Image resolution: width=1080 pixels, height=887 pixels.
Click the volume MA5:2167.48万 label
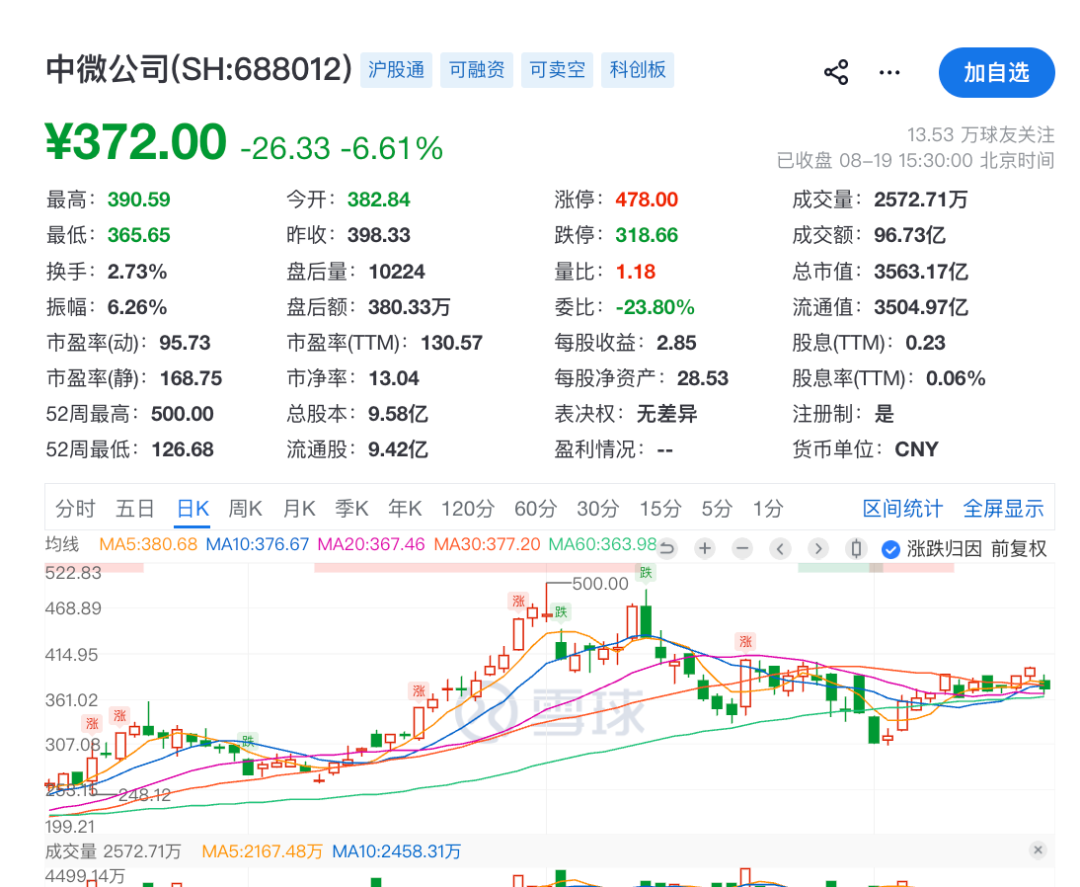coord(262,852)
